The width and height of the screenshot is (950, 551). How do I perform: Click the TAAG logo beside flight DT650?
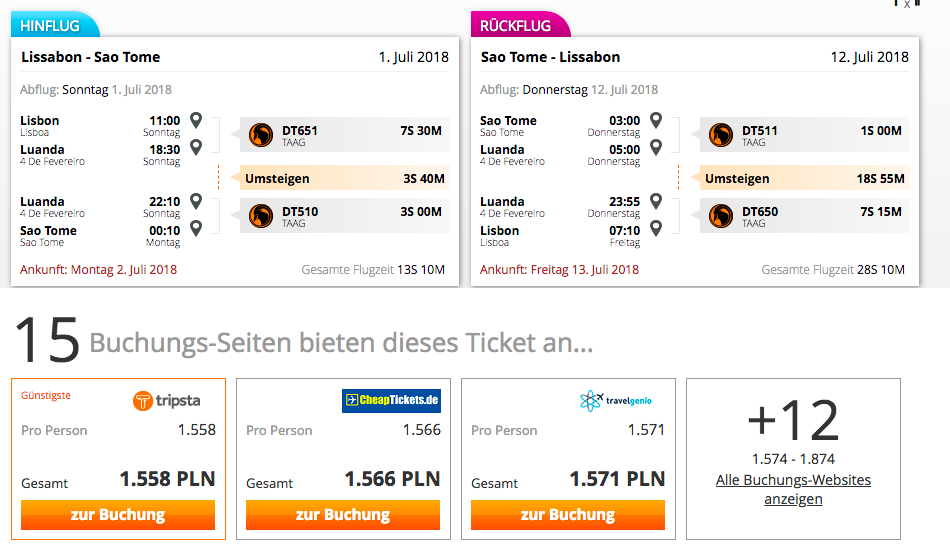[721, 216]
